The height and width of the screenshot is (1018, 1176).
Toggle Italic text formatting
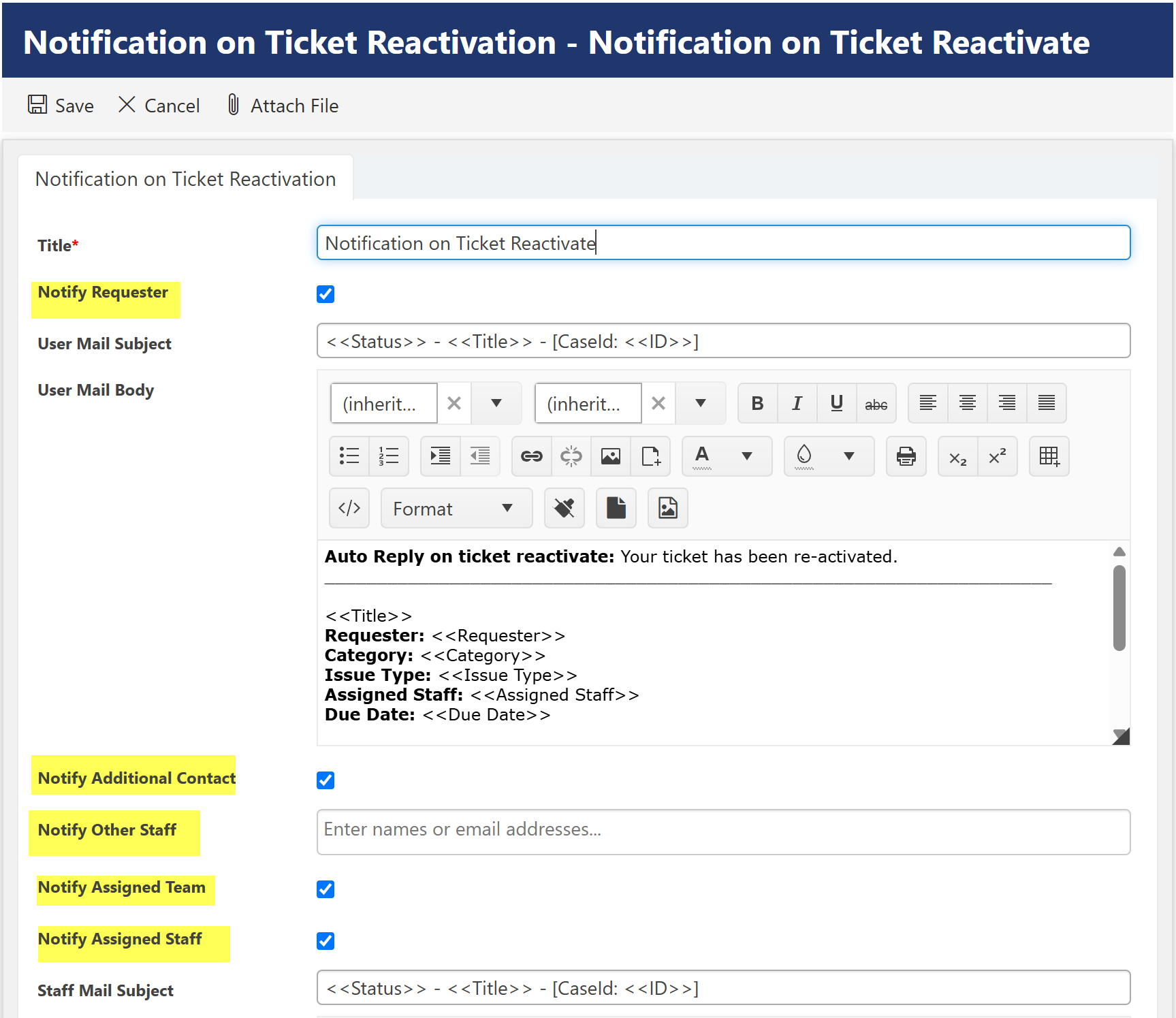[797, 404]
